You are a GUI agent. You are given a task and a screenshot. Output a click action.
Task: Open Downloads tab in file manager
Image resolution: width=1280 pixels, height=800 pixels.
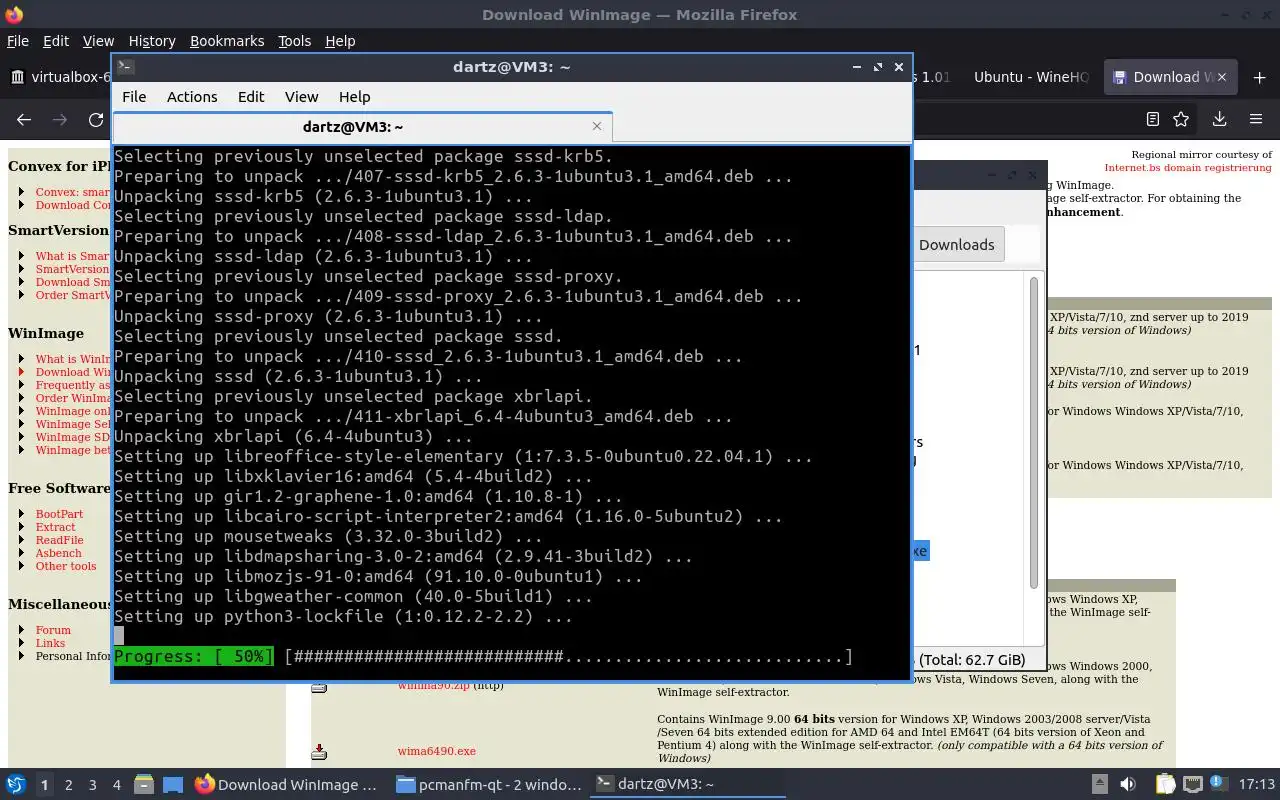point(956,244)
